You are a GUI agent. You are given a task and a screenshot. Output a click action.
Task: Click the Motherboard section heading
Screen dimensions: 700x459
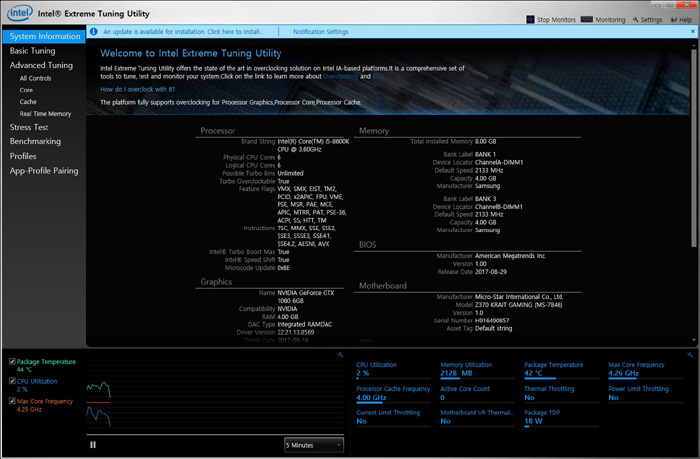(383, 286)
